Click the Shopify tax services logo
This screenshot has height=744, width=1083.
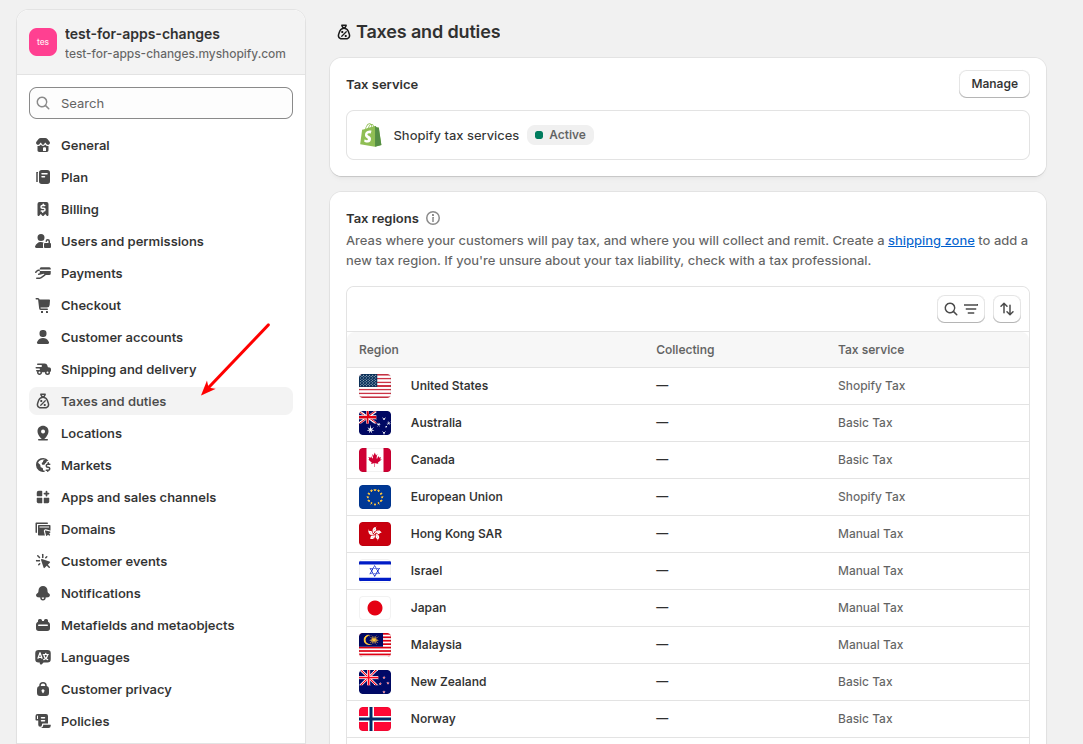pos(371,134)
